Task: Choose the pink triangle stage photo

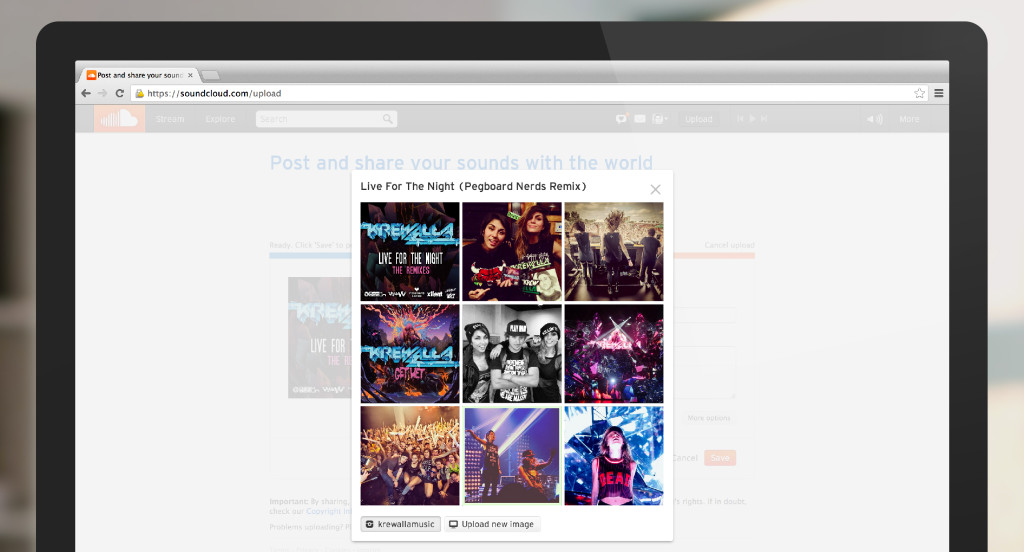Action: 614,353
